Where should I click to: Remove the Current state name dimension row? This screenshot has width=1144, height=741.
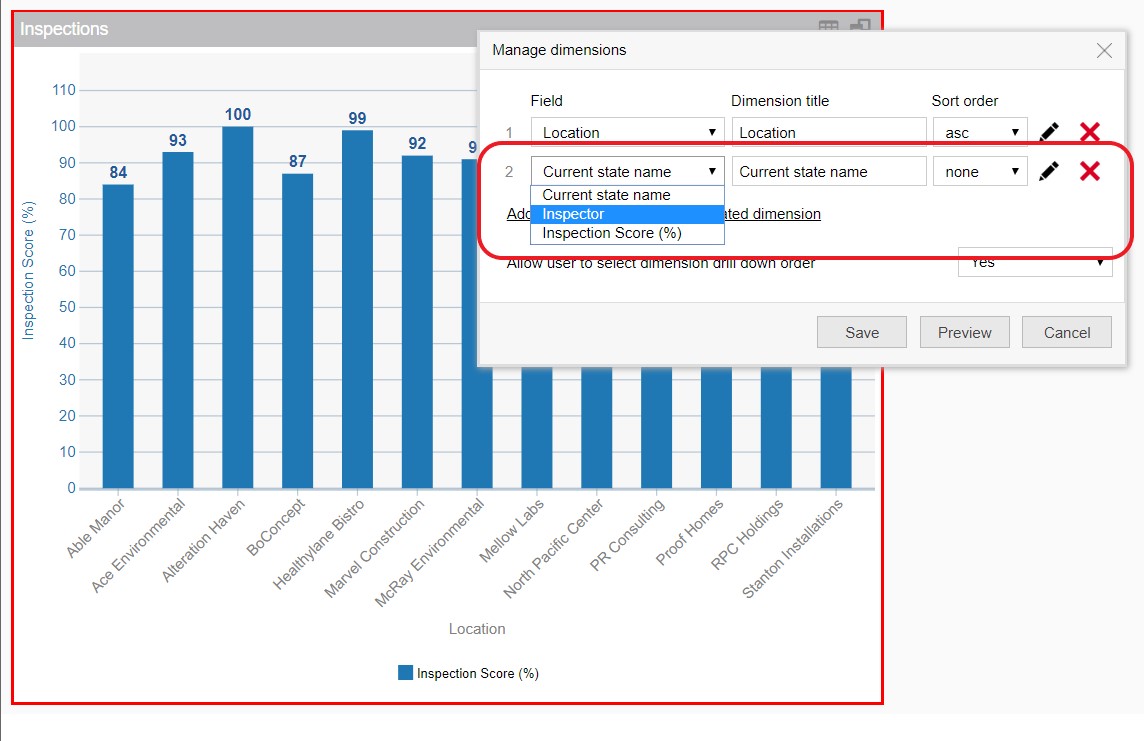1090,172
